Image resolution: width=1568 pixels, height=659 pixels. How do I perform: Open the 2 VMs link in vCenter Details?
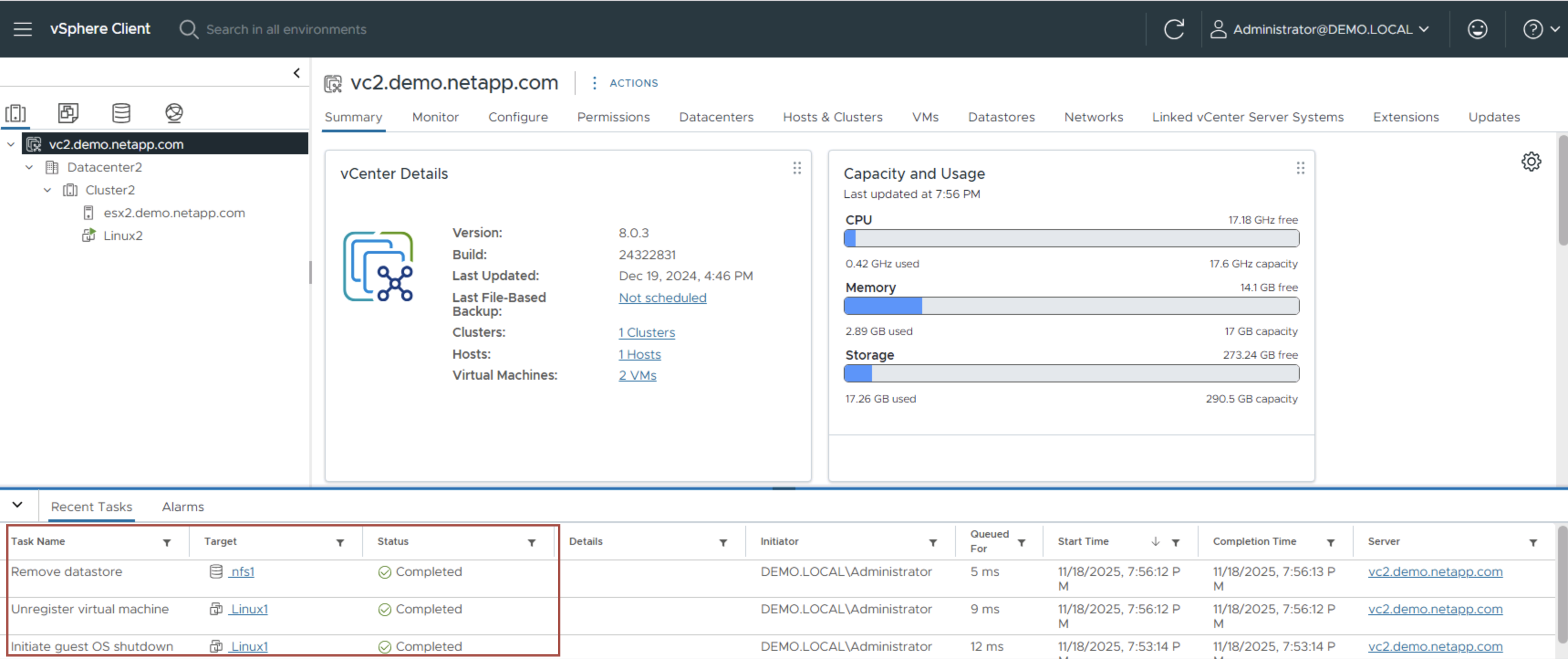point(637,375)
